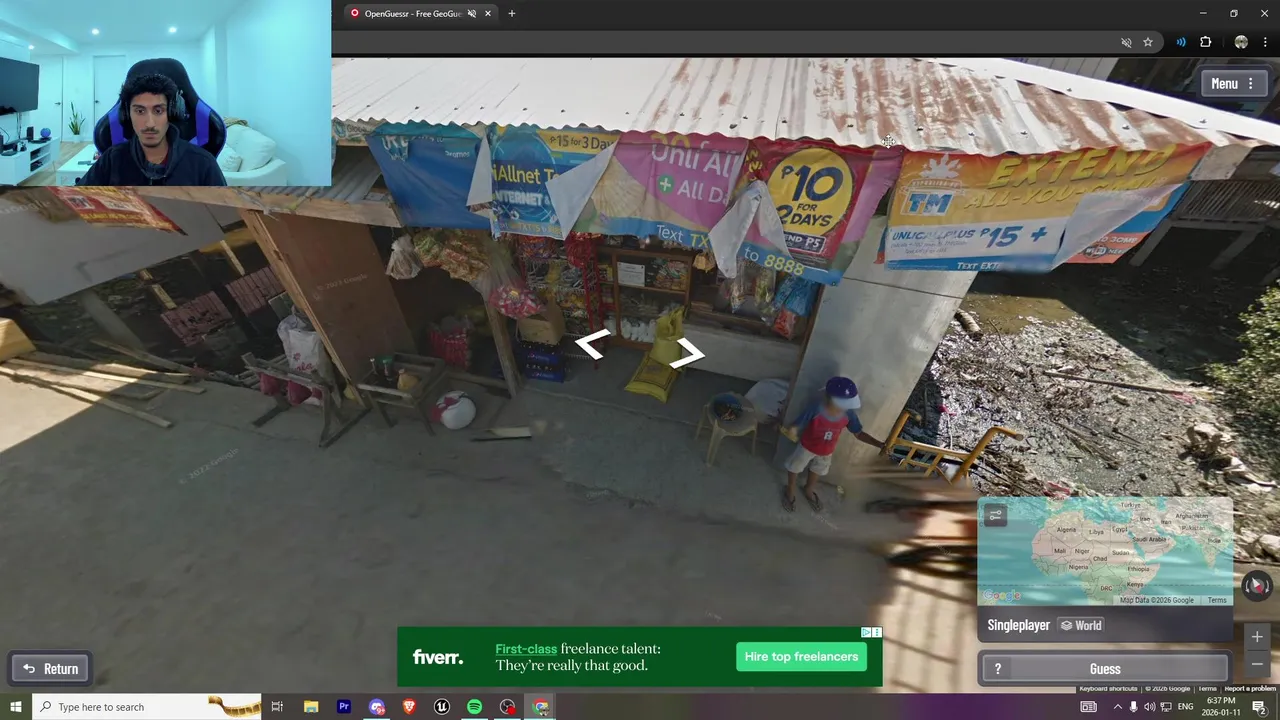Open the clock showing 6:37 PM
The height and width of the screenshot is (720, 1280).
1220,707
